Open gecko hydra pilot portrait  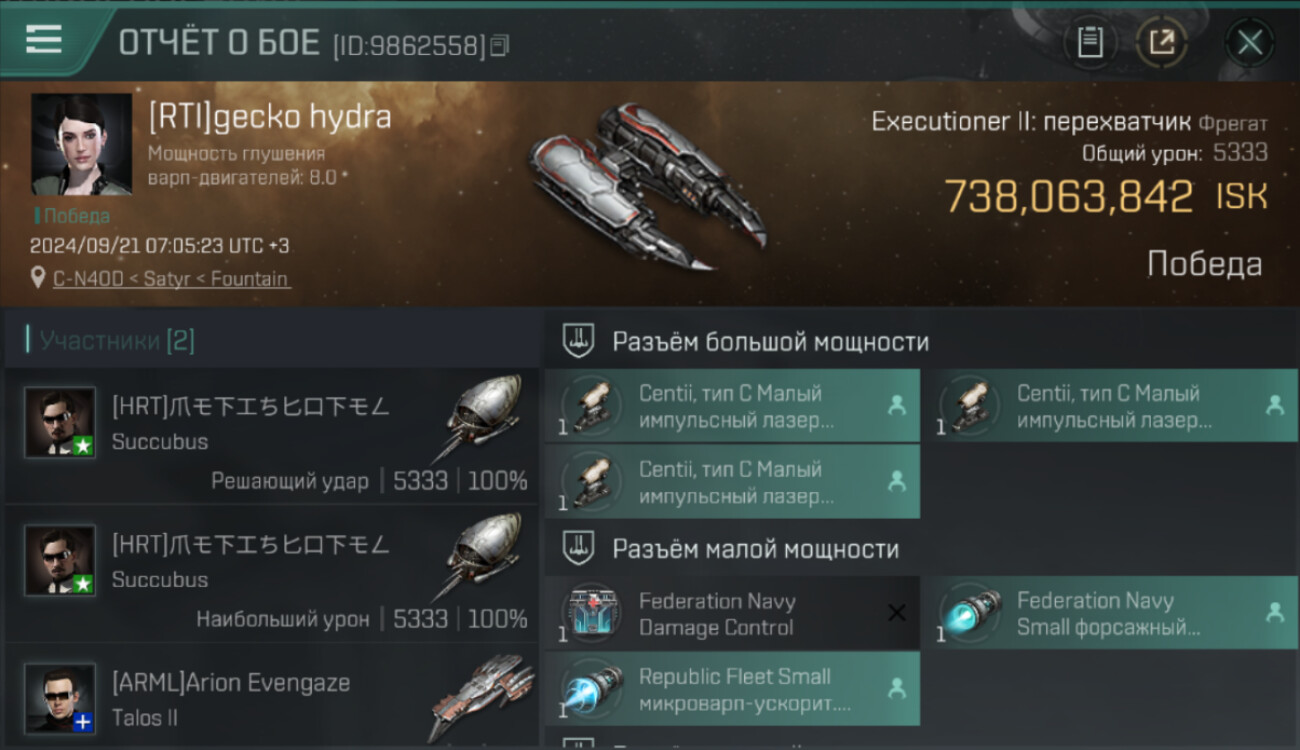click(x=81, y=144)
